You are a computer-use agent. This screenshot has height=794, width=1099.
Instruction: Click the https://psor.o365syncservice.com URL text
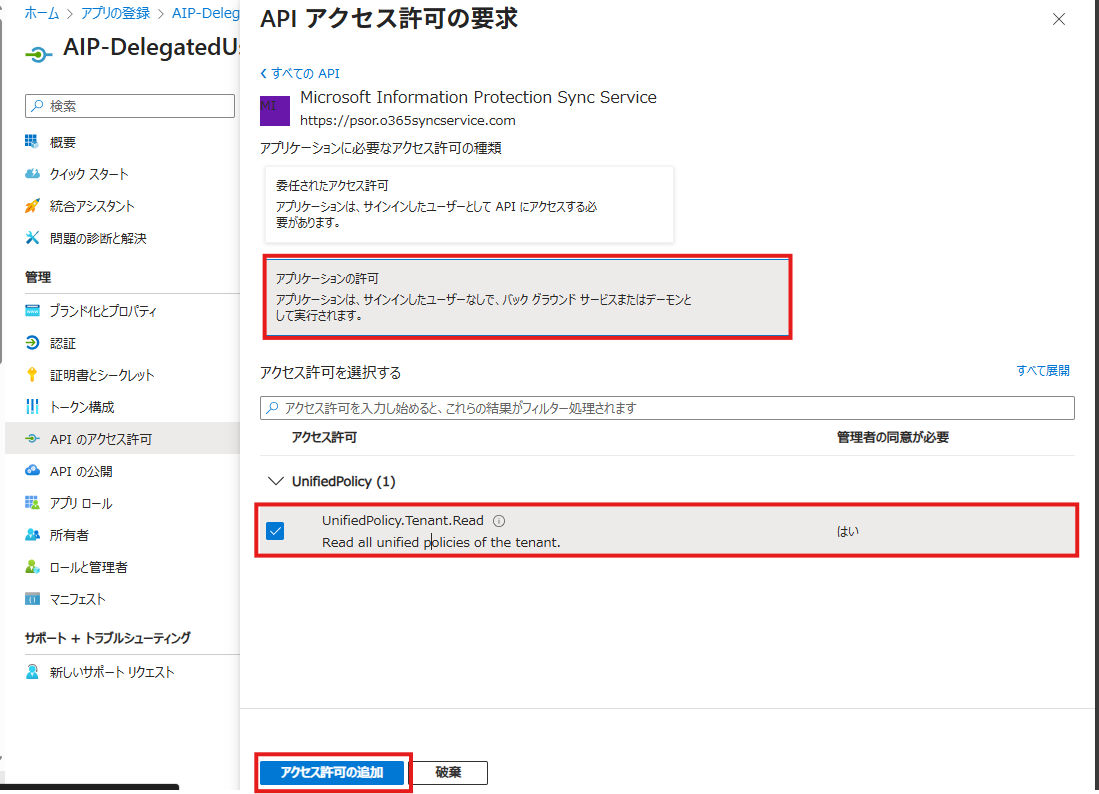[407, 121]
